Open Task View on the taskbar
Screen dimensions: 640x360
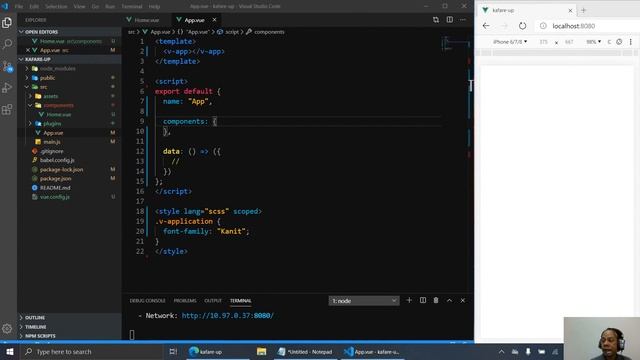point(173,351)
